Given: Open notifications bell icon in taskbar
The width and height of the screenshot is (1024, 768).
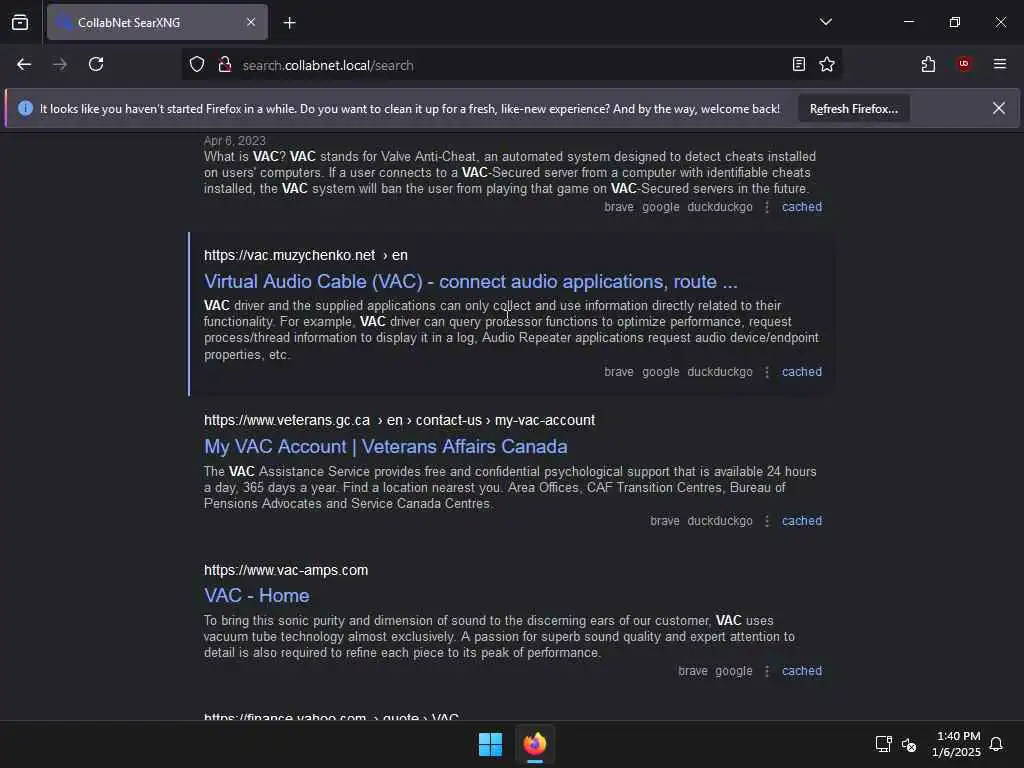Looking at the screenshot, I should [996, 744].
